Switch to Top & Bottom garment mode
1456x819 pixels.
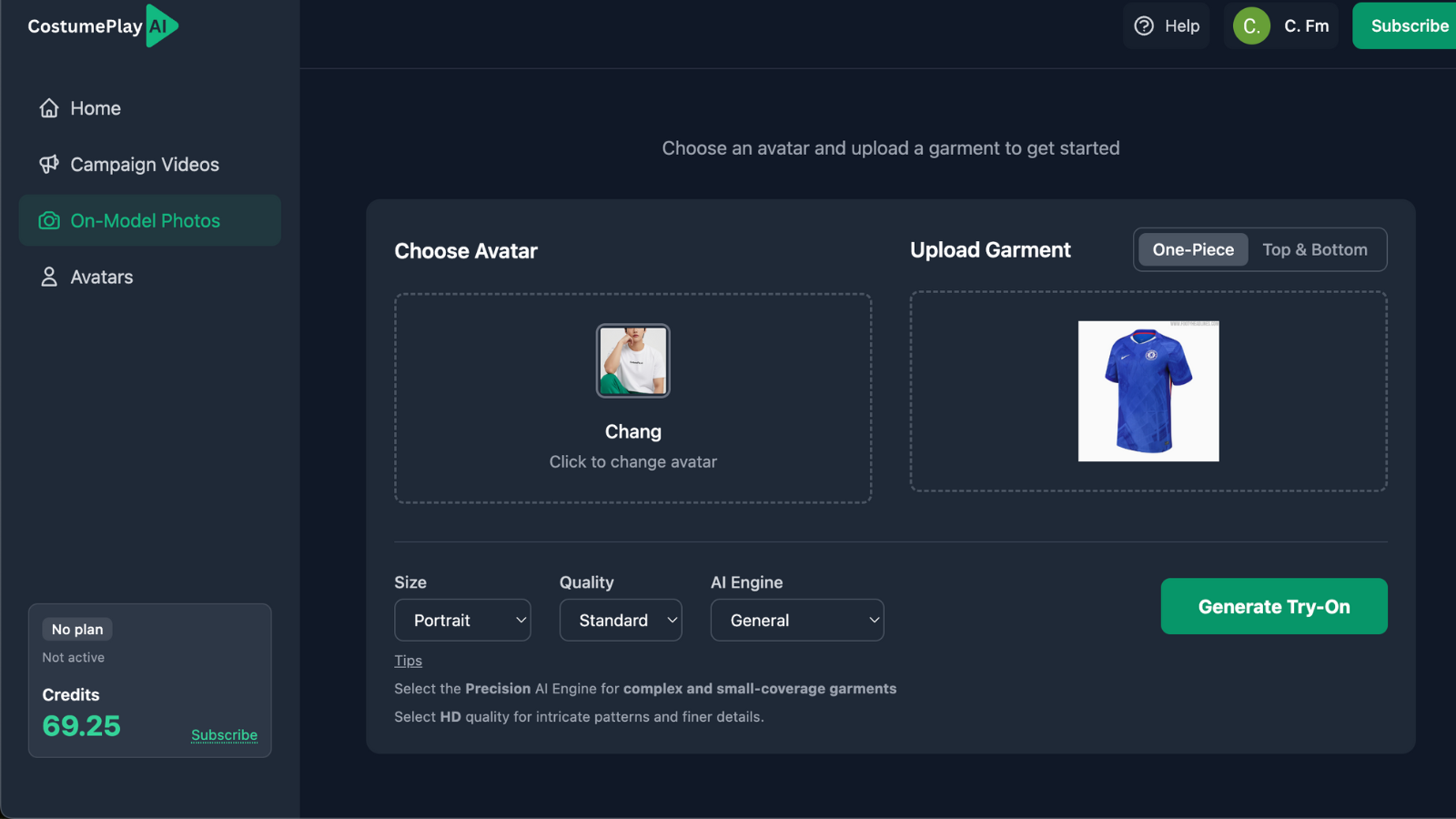click(x=1314, y=249)
